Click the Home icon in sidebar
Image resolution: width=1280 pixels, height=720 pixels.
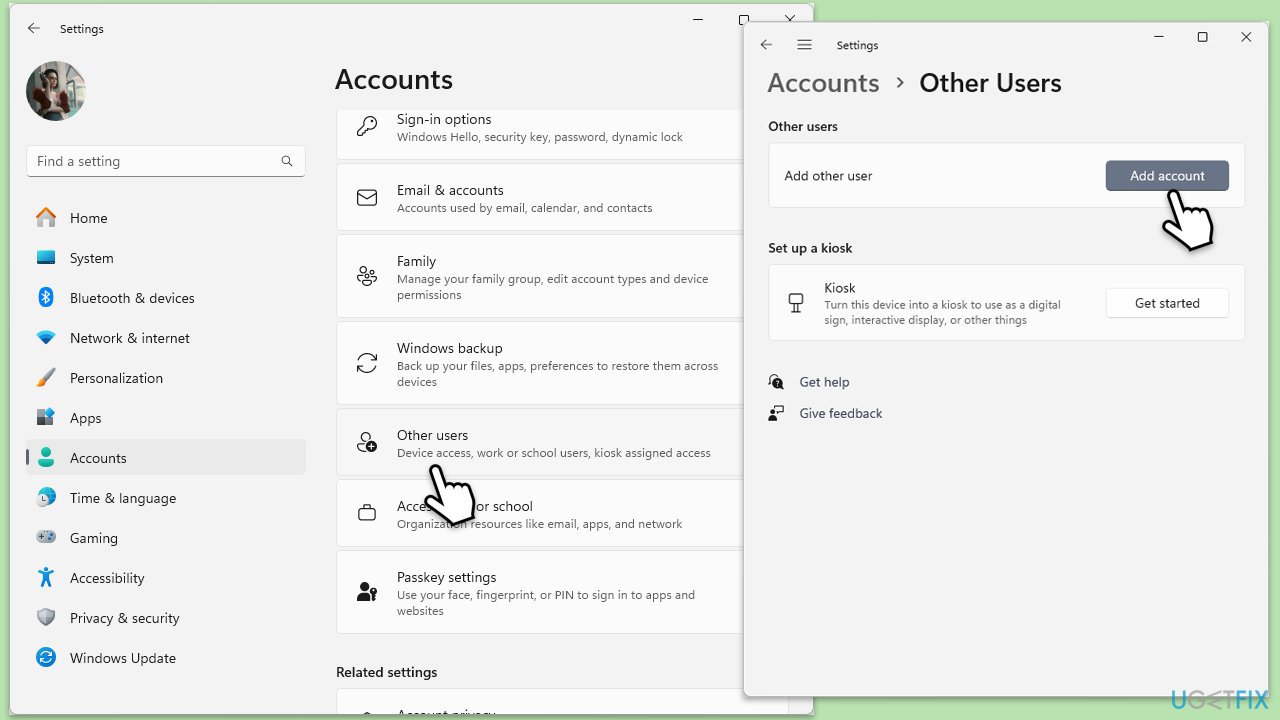[46, 218]
